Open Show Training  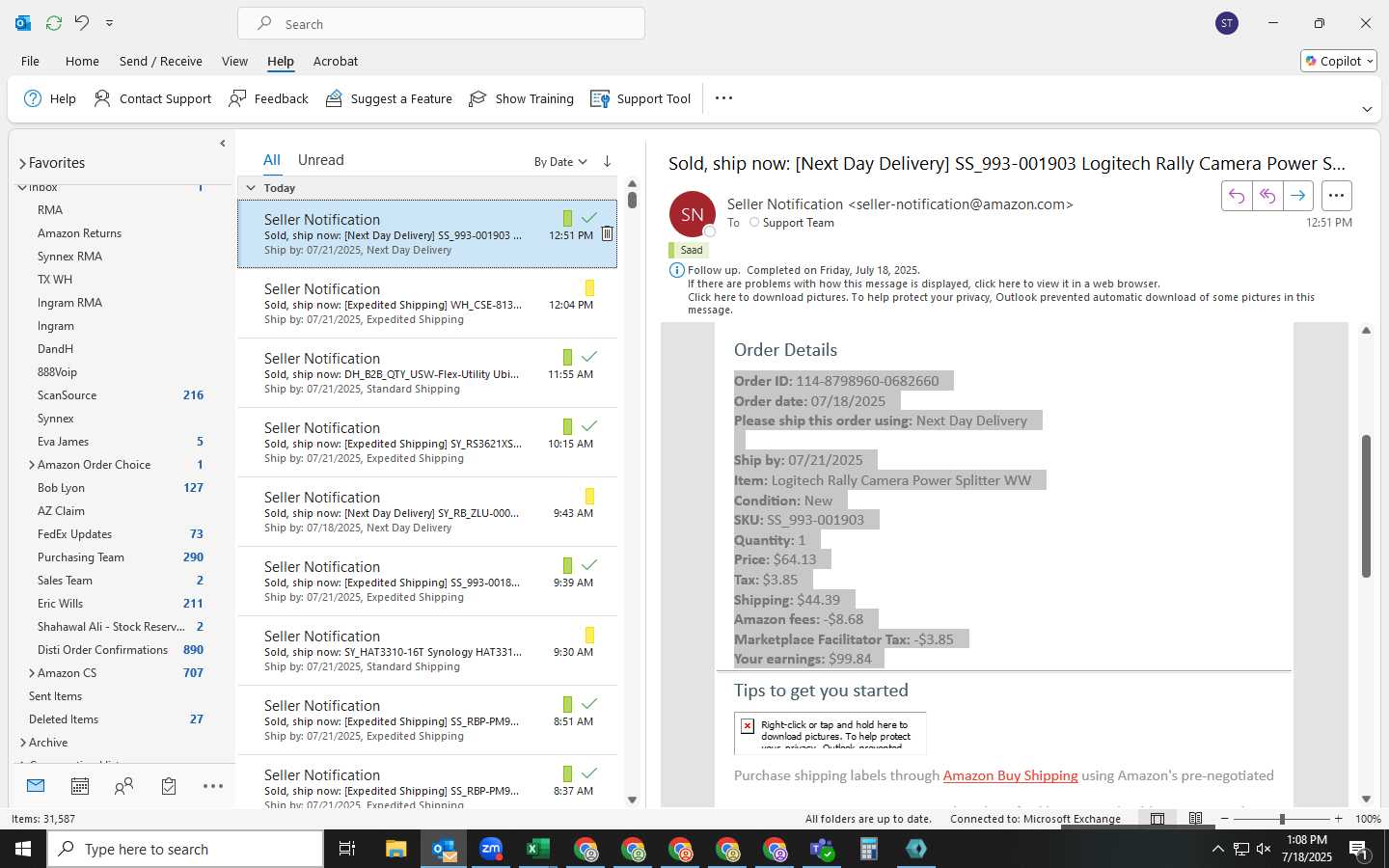click(521, 98)
